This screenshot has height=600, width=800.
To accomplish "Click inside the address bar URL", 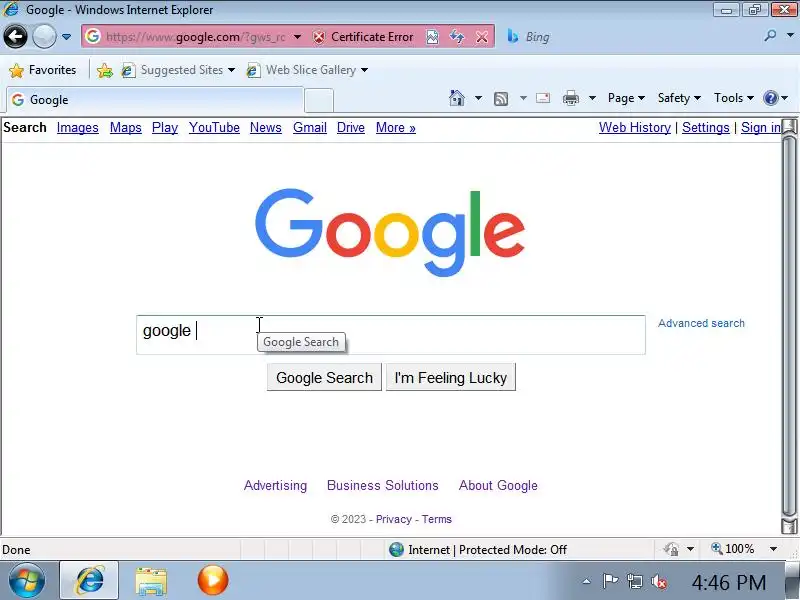I will point(196,37).
